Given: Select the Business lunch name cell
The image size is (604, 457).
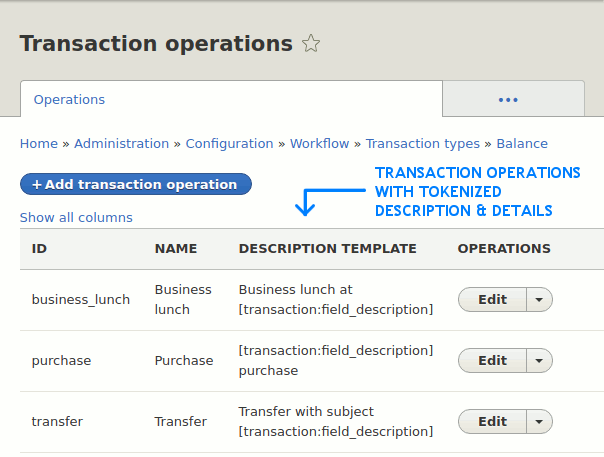Looking at the screenshot, I should click(x=183, y=299).
